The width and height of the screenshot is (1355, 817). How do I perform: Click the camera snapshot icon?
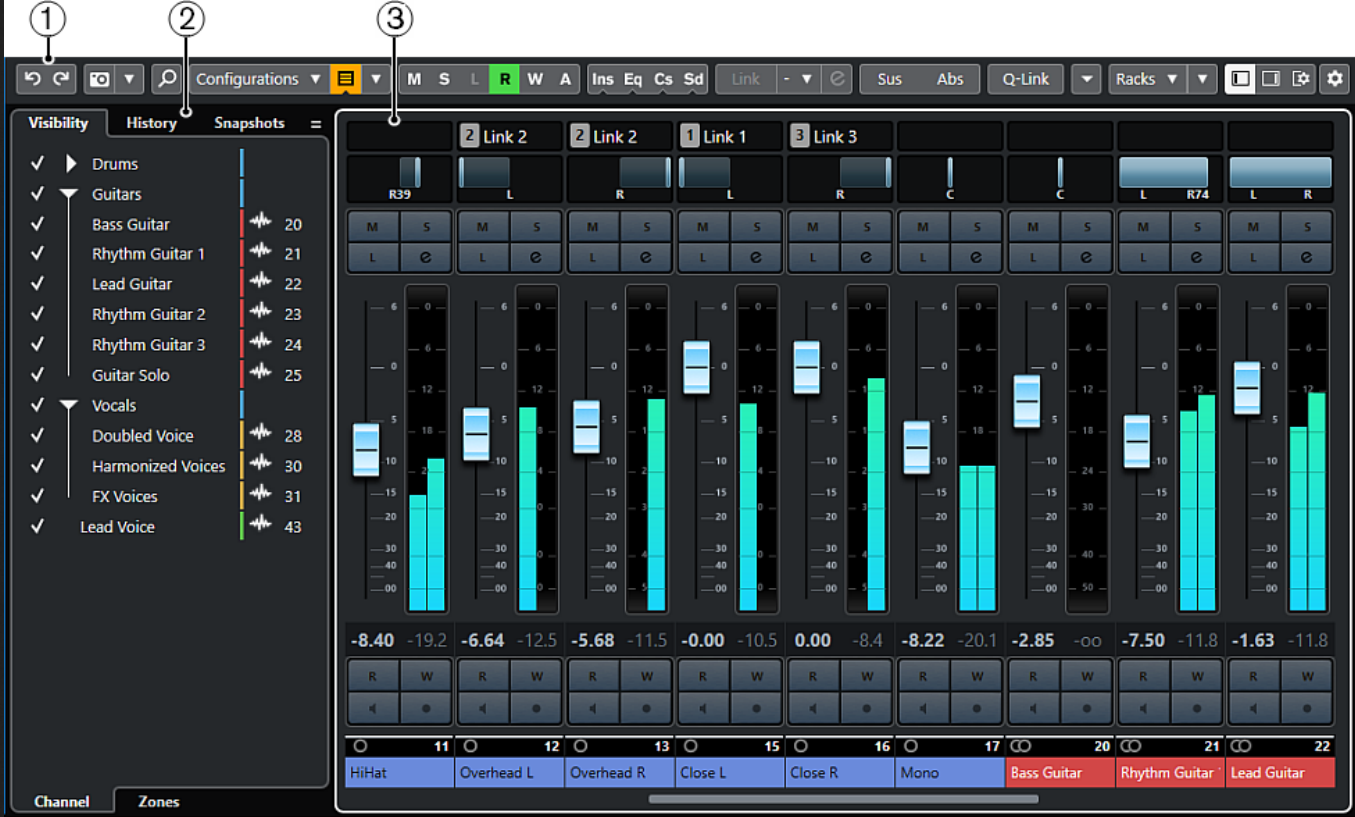100,79
